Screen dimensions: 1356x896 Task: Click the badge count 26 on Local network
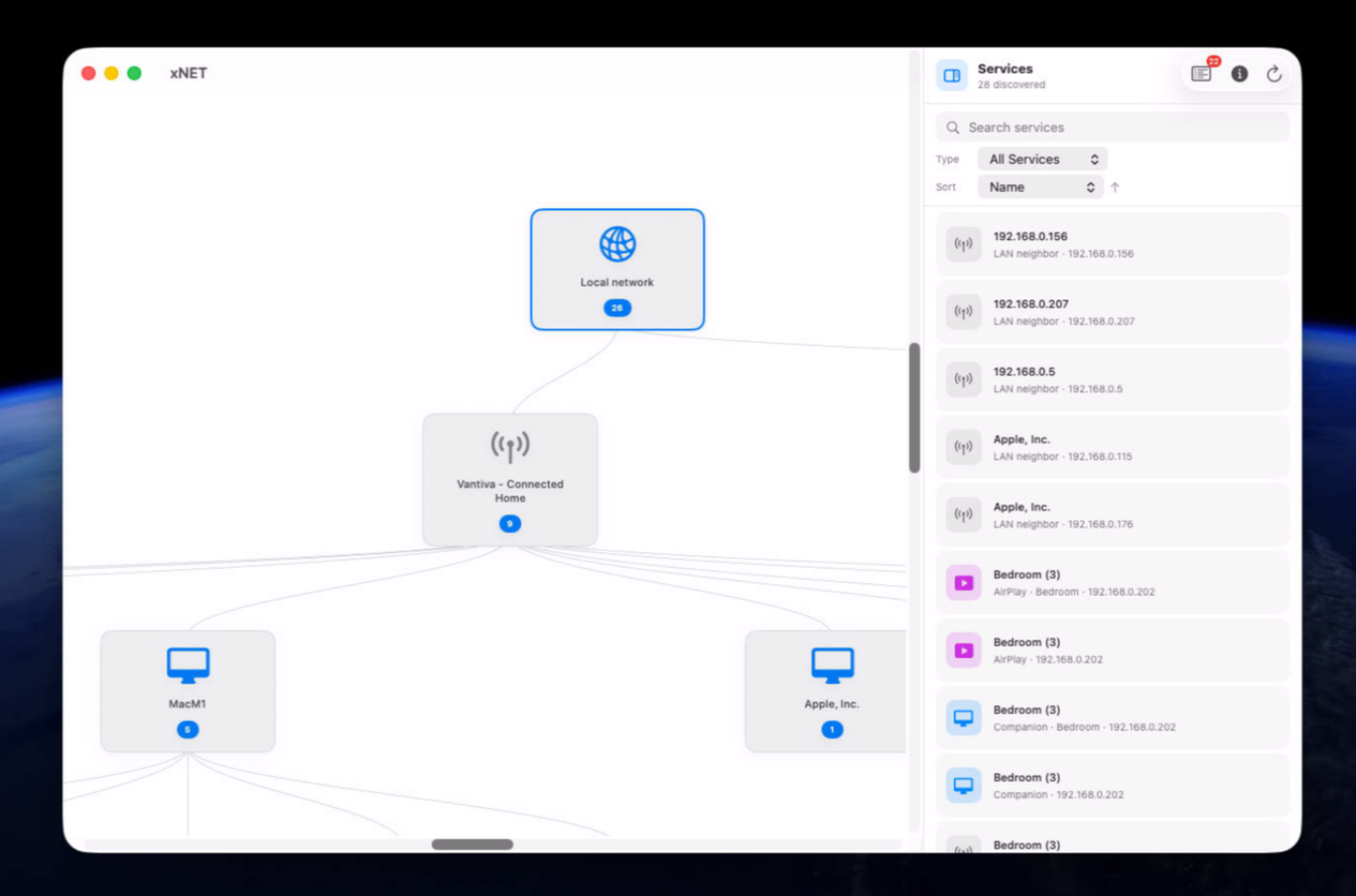click(617, 307)
